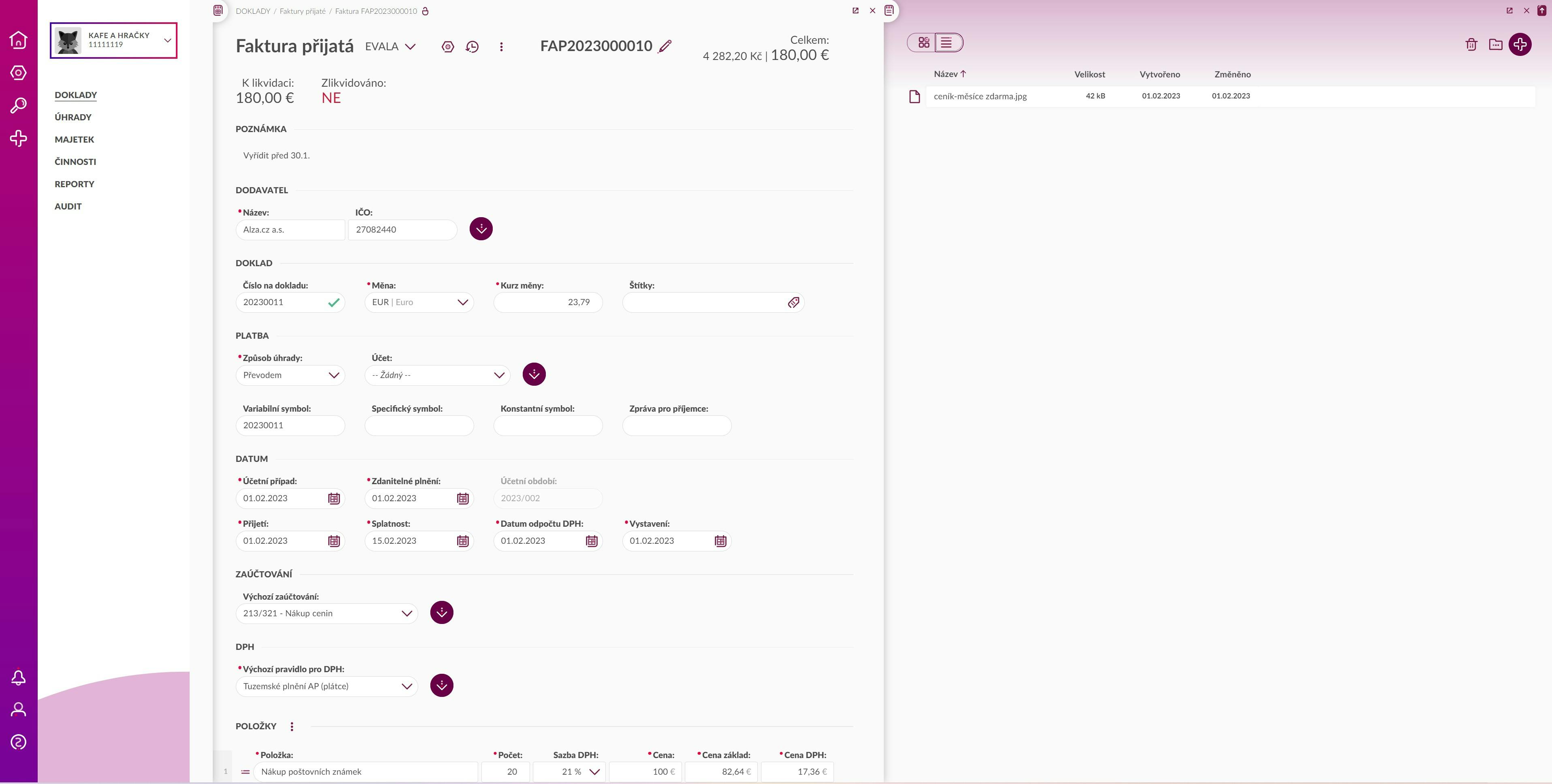
Task: Open the home icon in left sidebar
Action: pos(19,40)
